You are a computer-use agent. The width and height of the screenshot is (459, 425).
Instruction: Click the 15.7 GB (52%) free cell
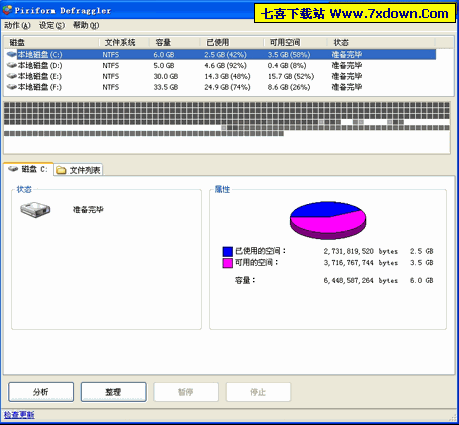[x=291, y=76]
